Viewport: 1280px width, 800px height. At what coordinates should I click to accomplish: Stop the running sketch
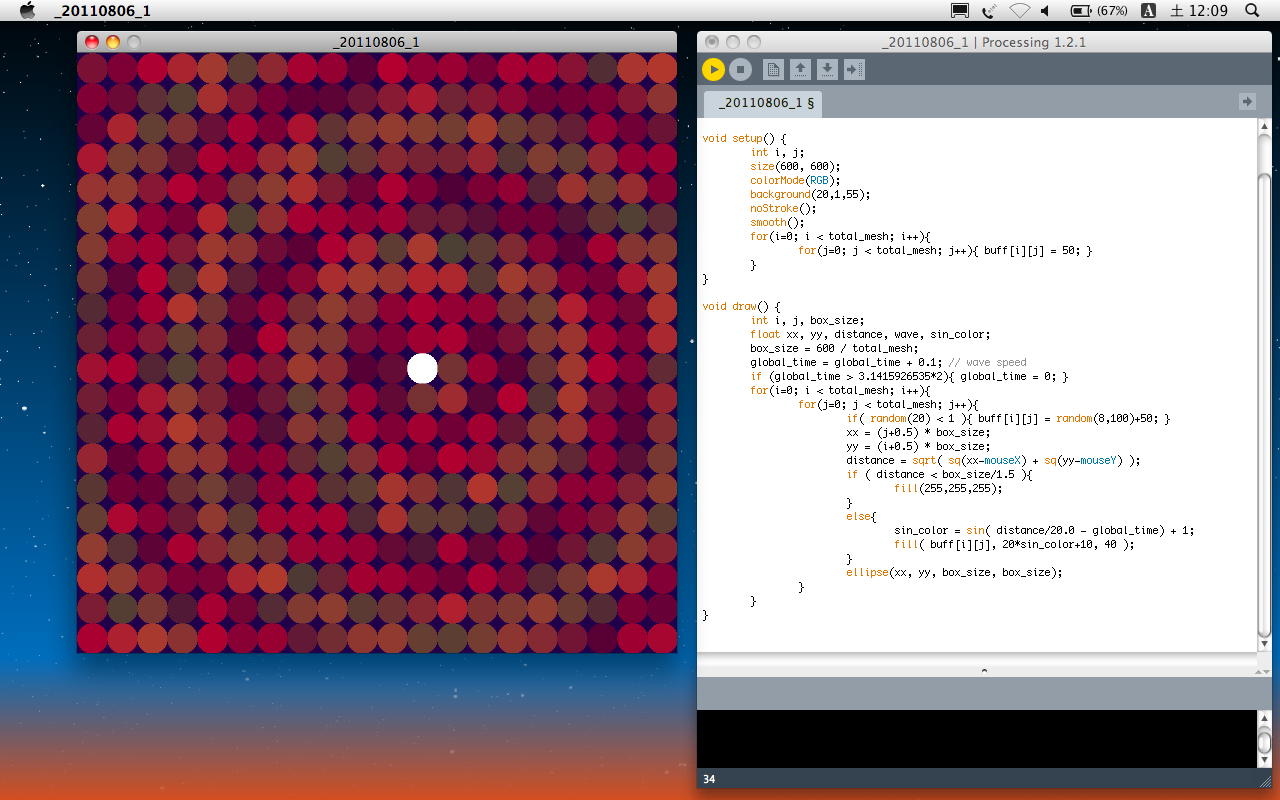[740, 69]
